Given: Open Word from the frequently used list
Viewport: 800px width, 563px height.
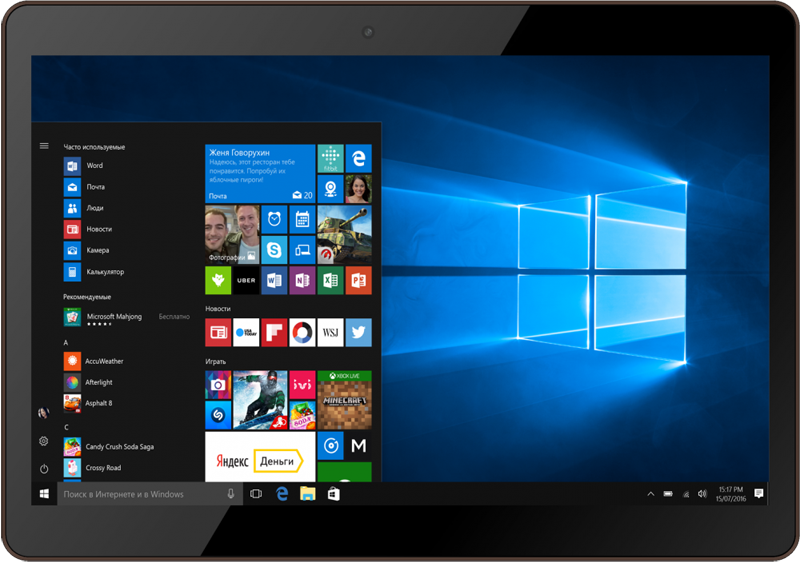Looking at the screenshot, I should click(84, 166).
